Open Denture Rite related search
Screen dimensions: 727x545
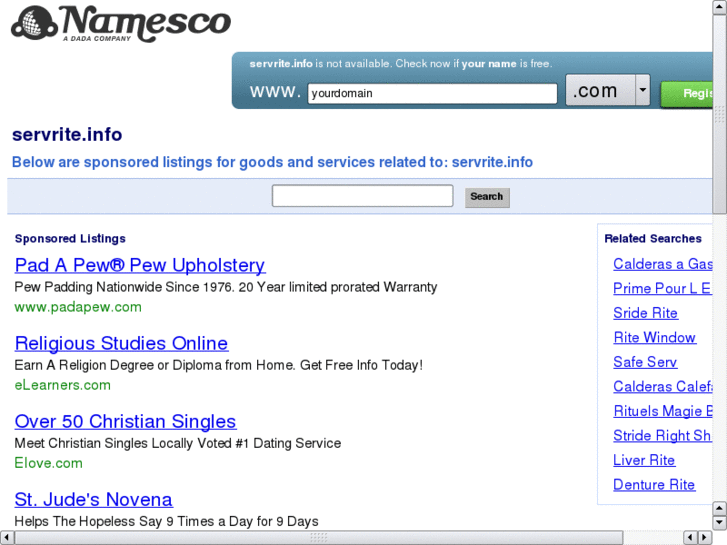pos(654,485)
